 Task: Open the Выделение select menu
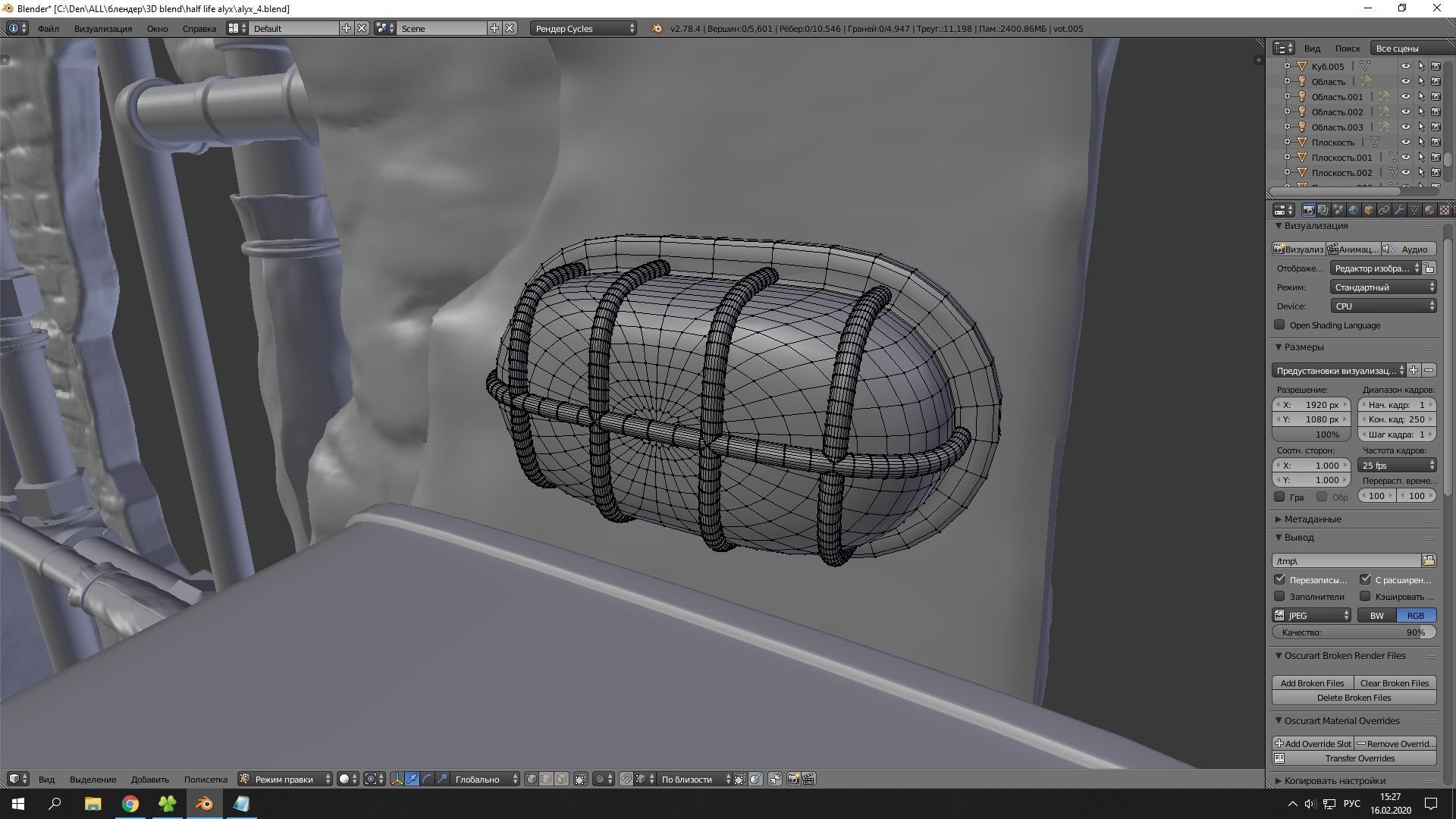93,779
